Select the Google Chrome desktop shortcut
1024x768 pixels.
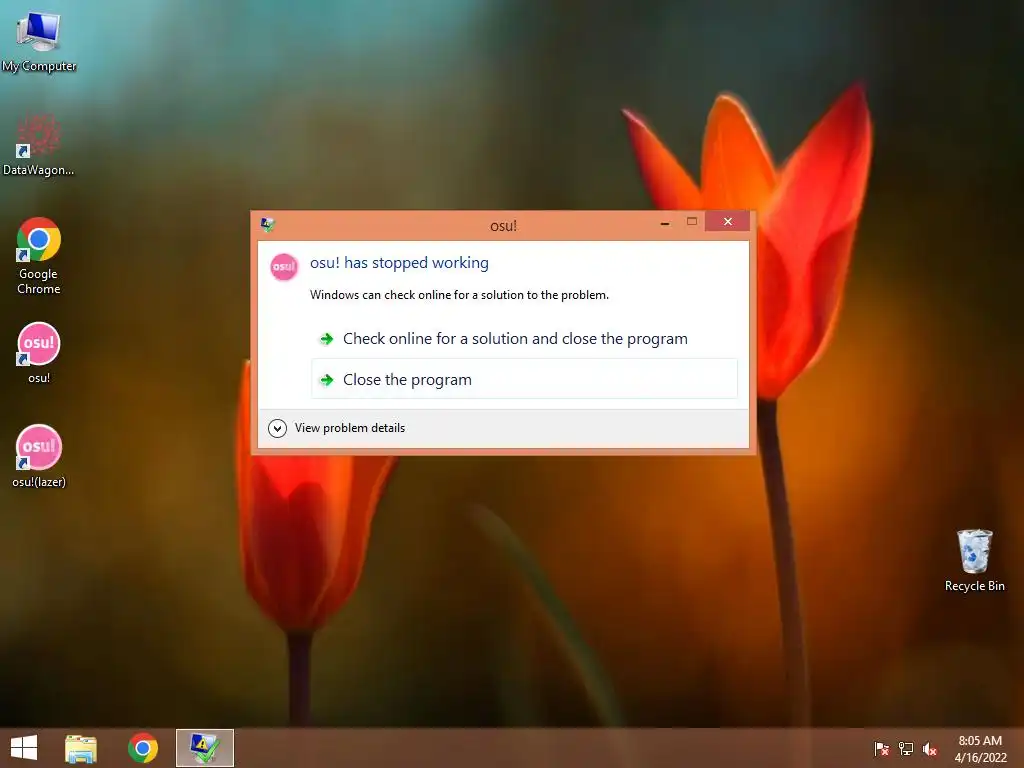(x=39, y=255)
